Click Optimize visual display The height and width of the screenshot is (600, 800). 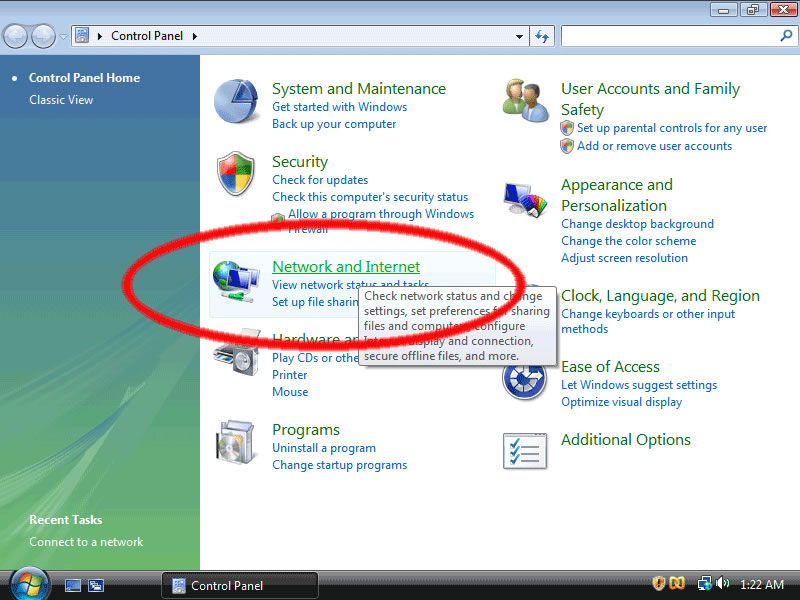coord(621,402)
